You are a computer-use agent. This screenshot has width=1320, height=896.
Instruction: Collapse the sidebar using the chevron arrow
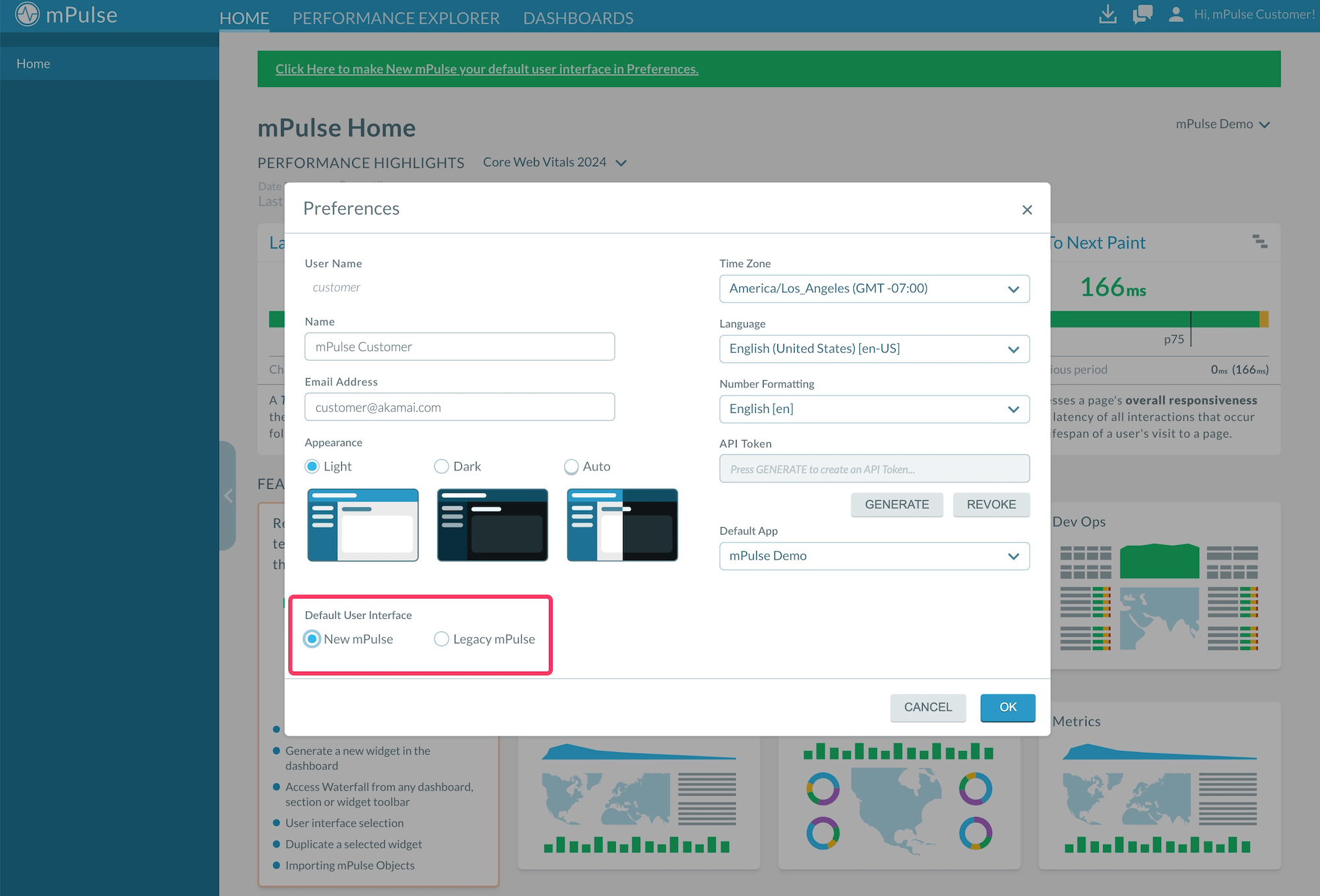point(229,496)
